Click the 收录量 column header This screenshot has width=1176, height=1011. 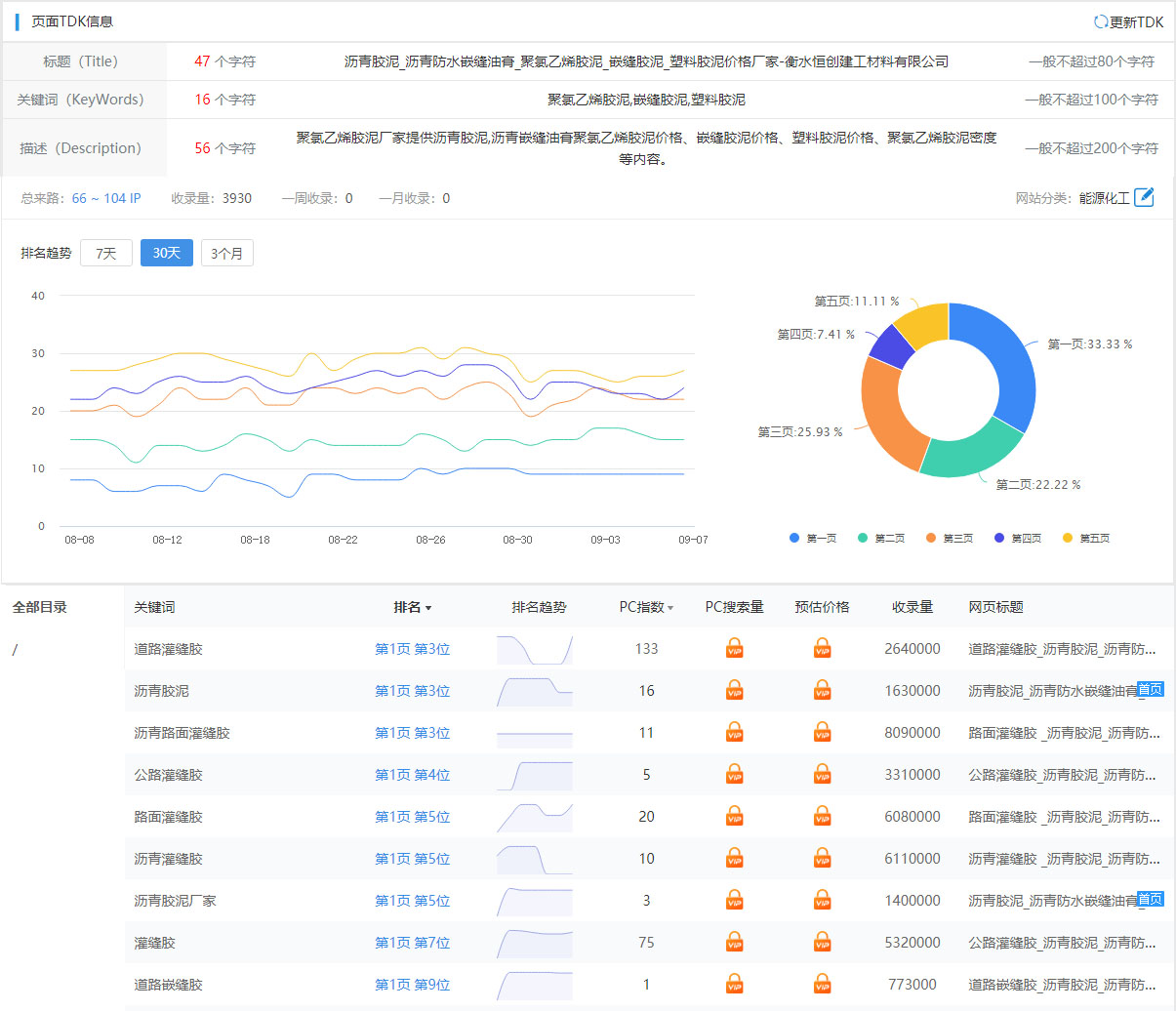point(912,607)
